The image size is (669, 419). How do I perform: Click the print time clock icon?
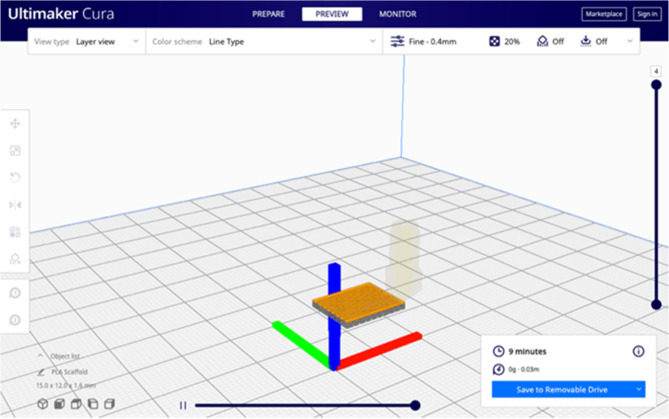tap(498, 351)
